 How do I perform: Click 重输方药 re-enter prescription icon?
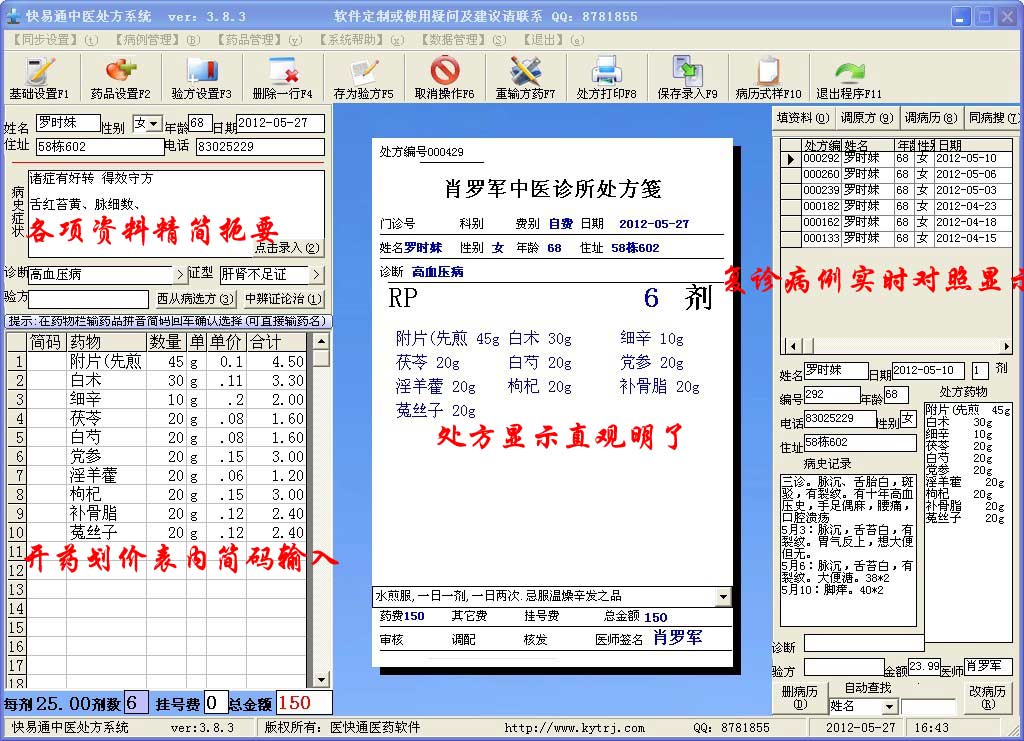pyautogui.click(x=525, y=77)
